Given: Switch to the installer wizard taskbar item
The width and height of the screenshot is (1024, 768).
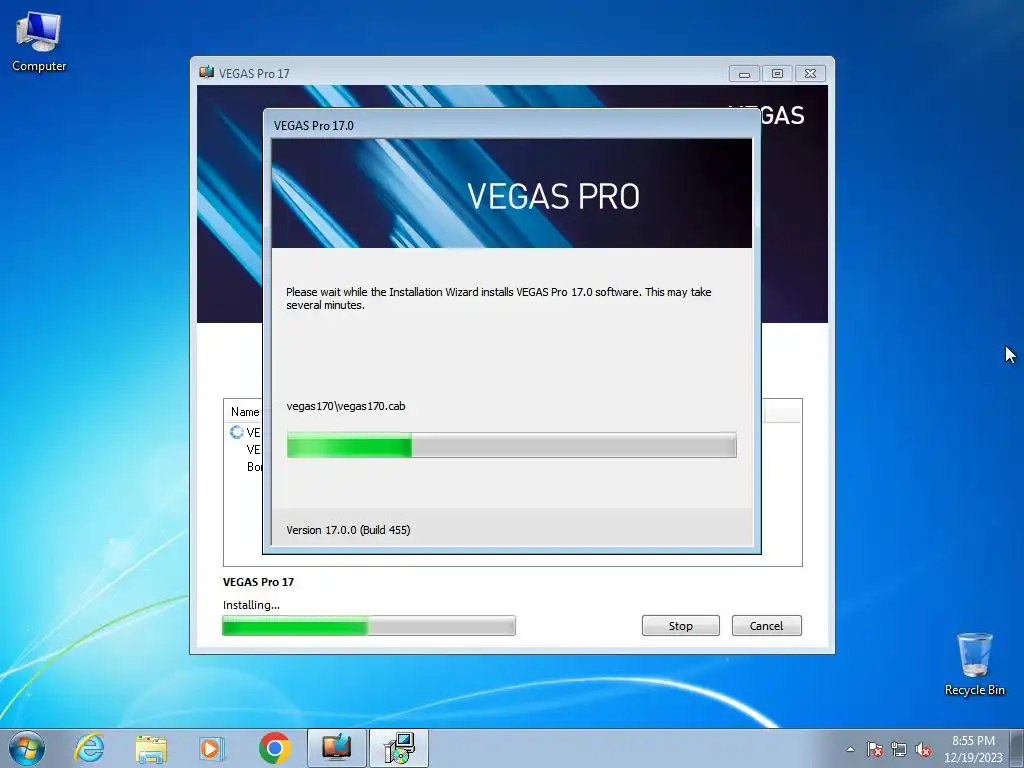Looking at the screenshot, I should click(399, 748).
